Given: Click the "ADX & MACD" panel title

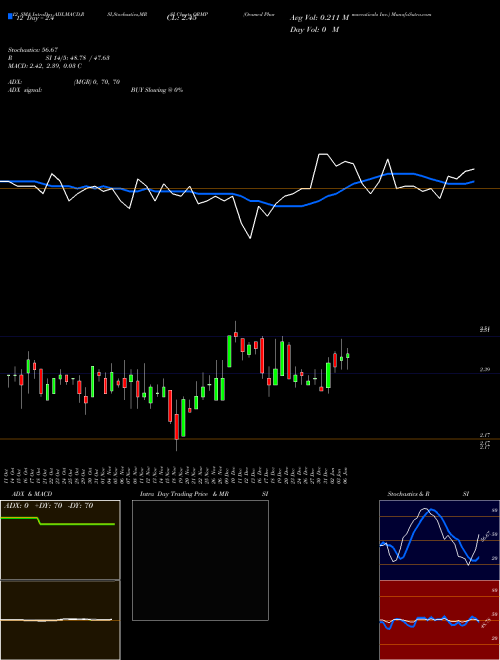Looking at the screenshot, I should [32, 494].
